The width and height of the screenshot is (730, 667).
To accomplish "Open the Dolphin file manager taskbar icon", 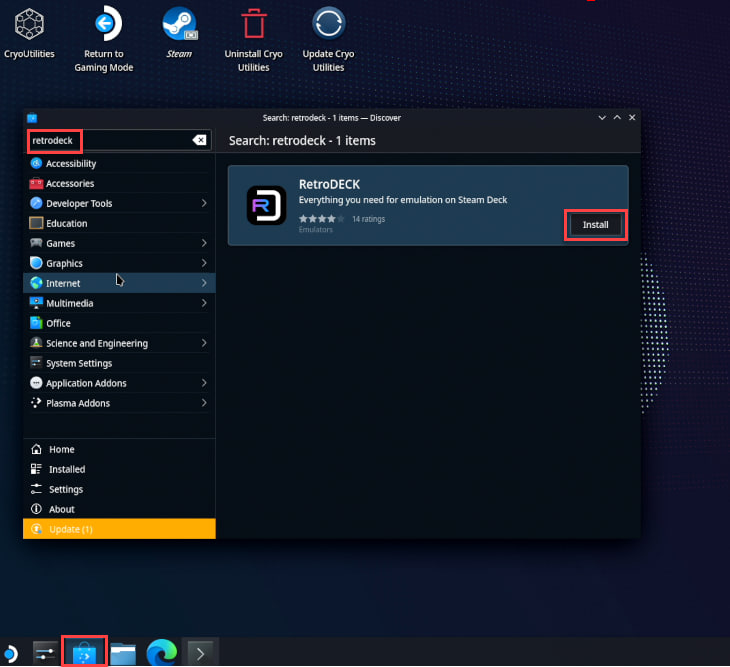I will [123, 653].
